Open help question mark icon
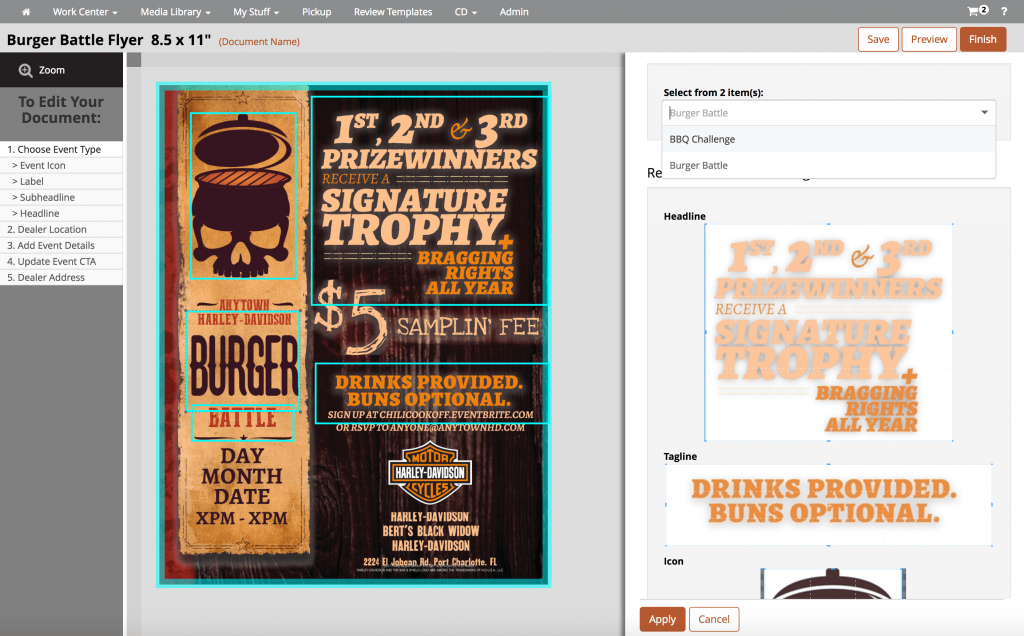The image size is (1024, 636). (x=1004, y=12)
